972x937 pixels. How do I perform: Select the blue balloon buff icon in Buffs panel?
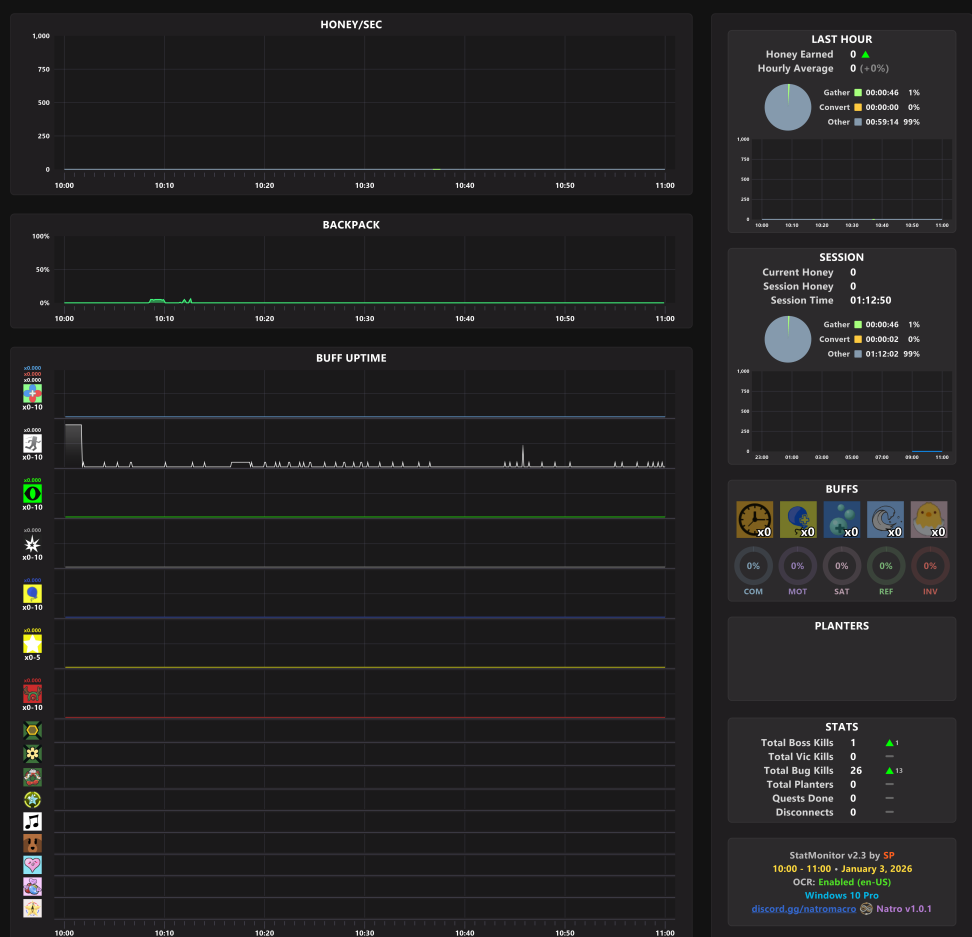[x=798, y=519]
